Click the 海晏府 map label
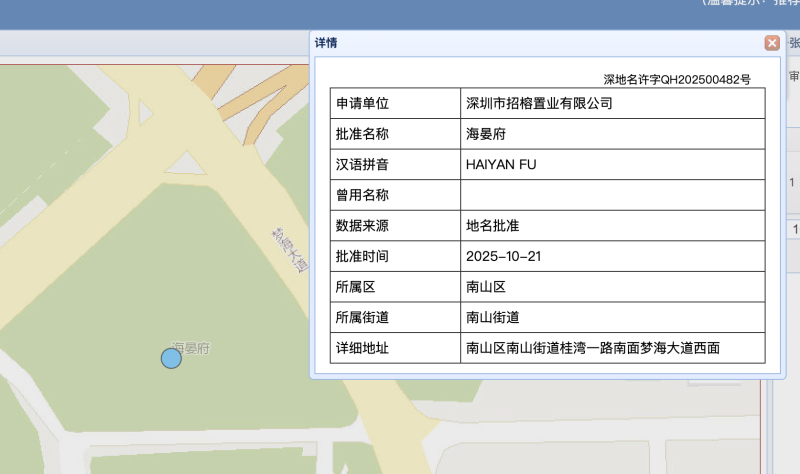This screenshot has height=474, width=800. click(191, 348)
